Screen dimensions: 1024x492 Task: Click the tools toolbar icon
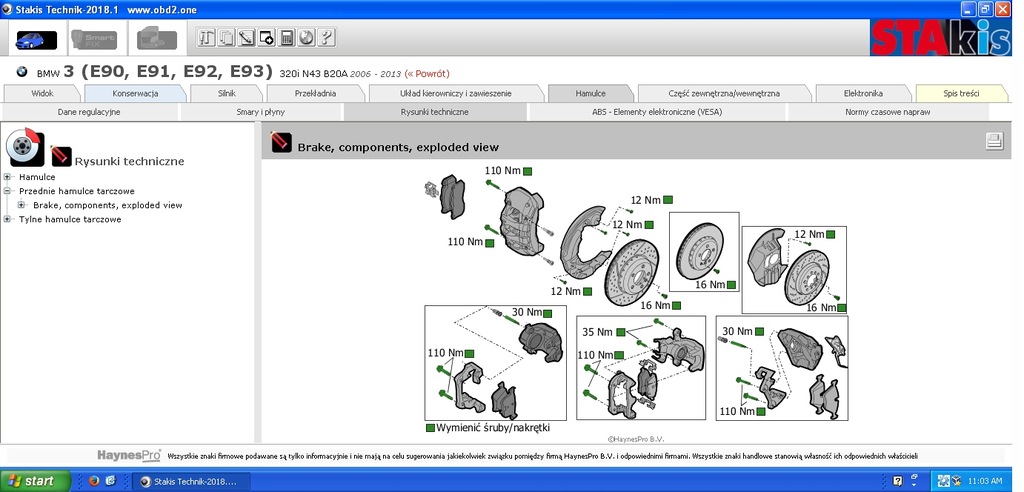click(x=206, y=38)
